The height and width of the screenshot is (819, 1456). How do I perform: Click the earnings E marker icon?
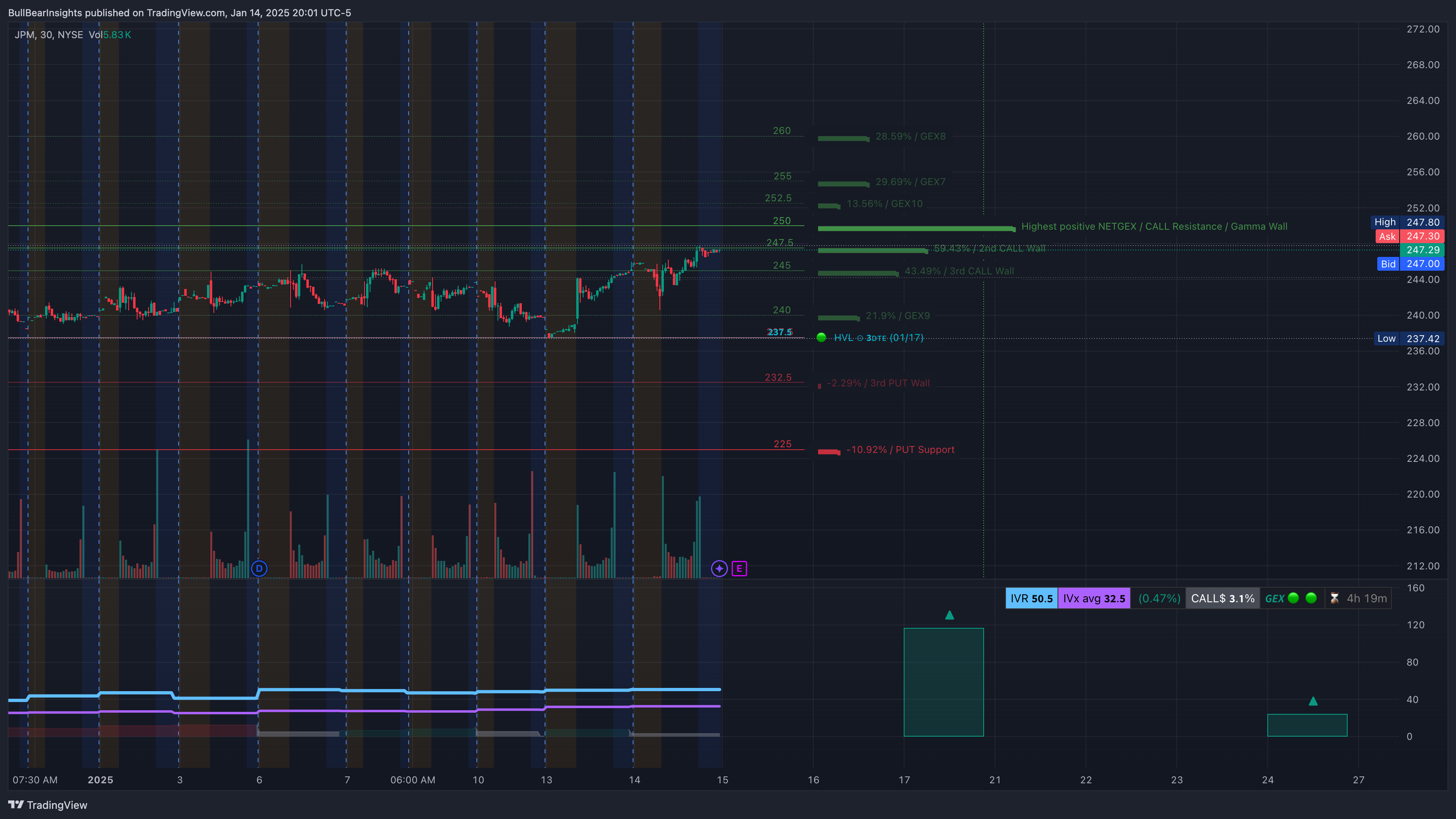[x=739, y=569]
